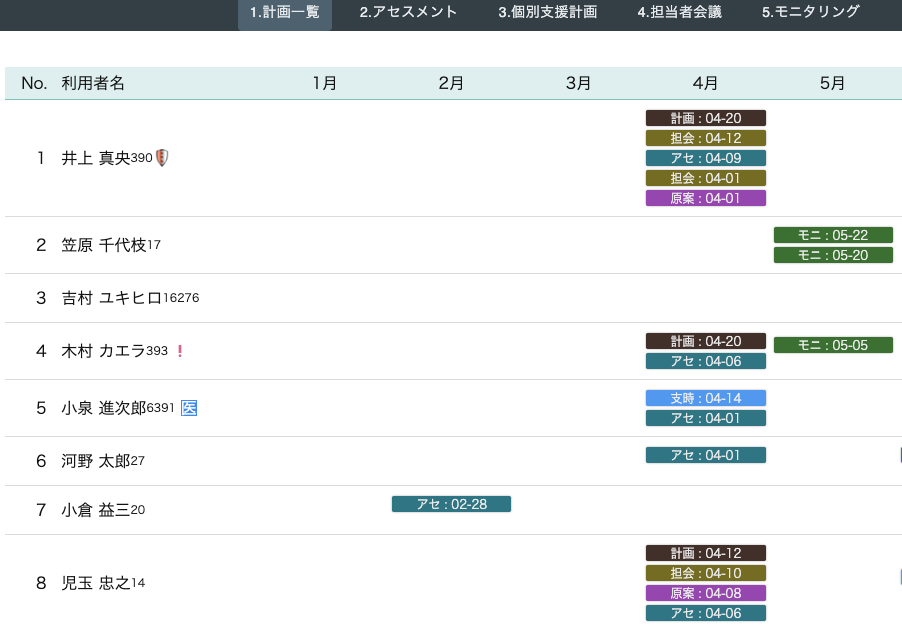Viewport: 902px width, 627px height.
Task: Click 医 badge icon beside 小泉 進次郎
Action: (x=189, y=408)
